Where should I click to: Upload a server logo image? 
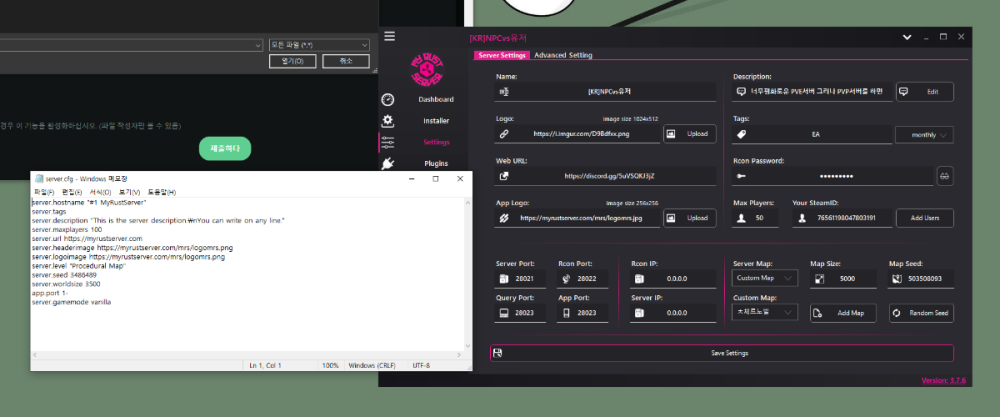[x=688, y=133]
